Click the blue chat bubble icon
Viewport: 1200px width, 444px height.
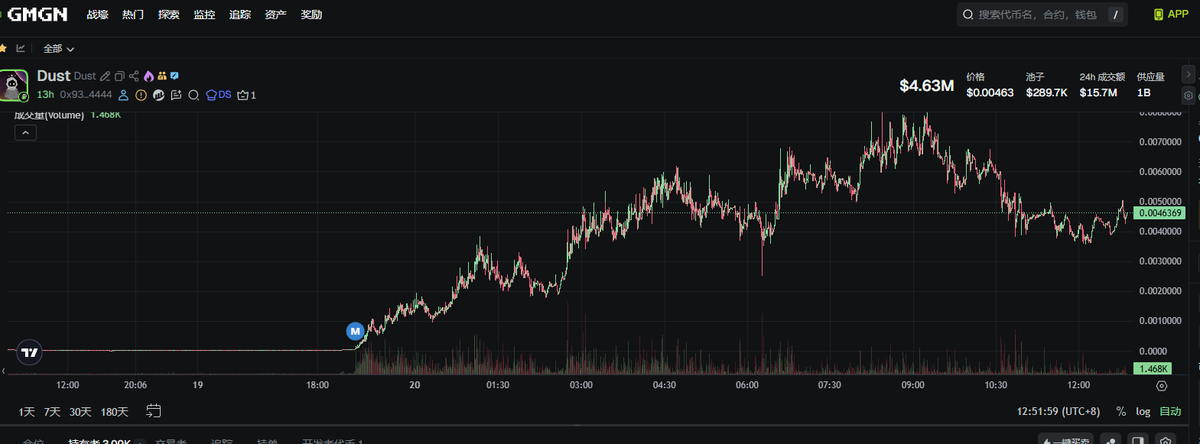click(174, 76)
